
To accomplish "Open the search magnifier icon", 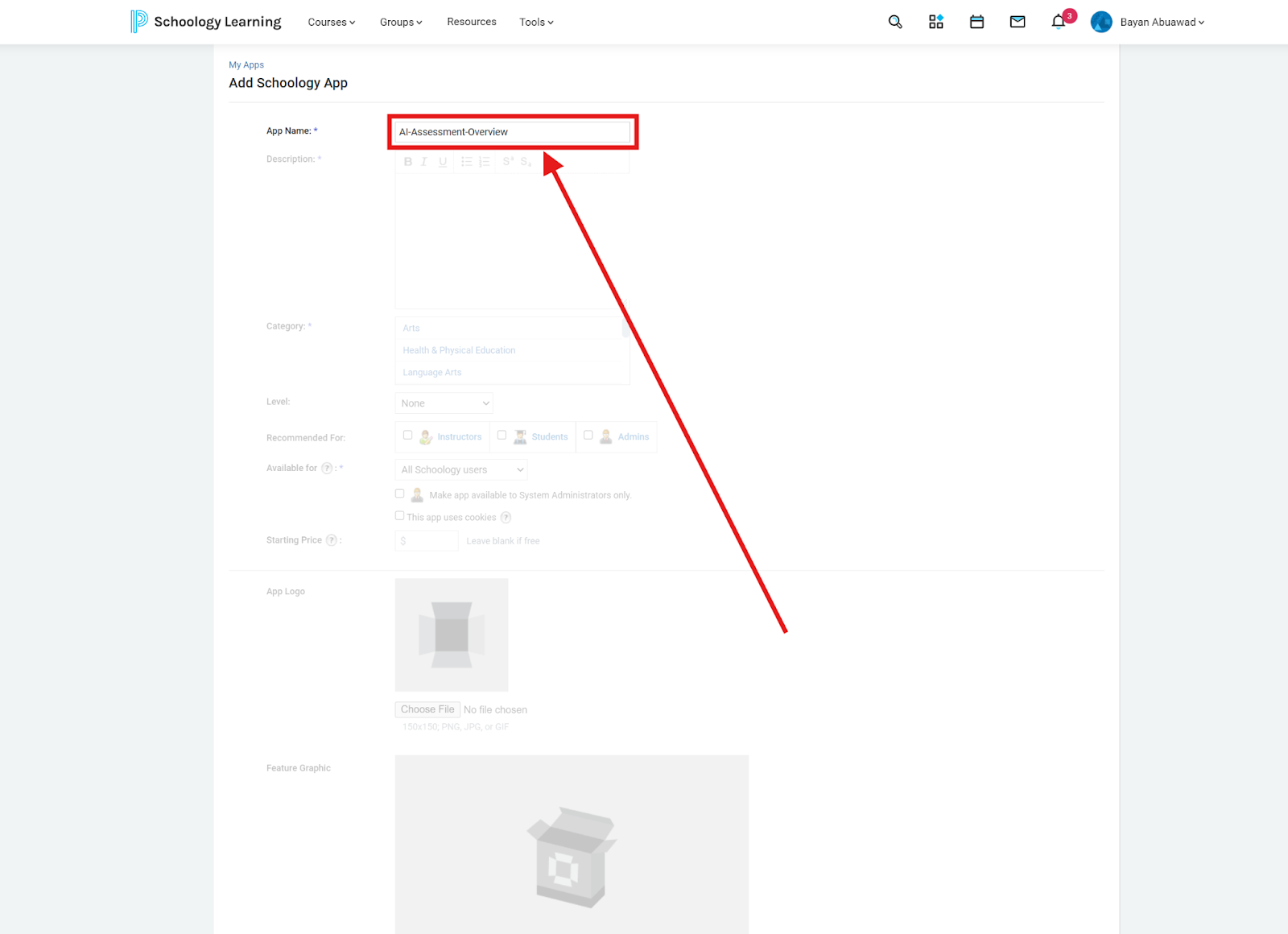I will tap(895, 22).
